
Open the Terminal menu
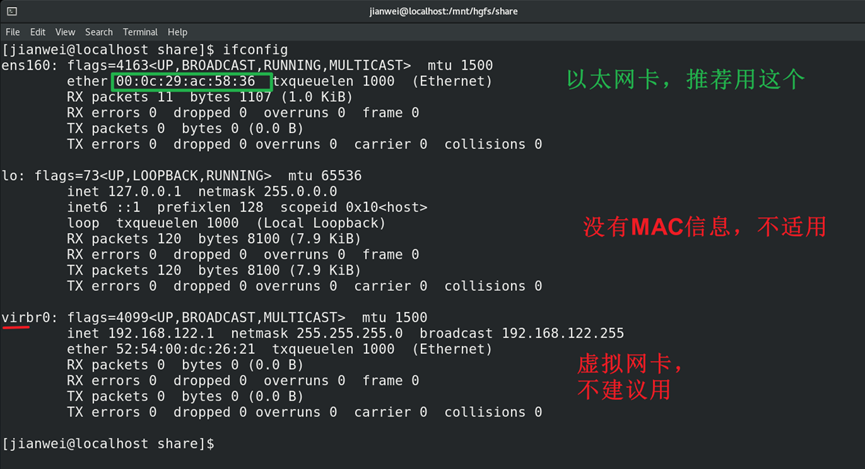pos(140,32)
